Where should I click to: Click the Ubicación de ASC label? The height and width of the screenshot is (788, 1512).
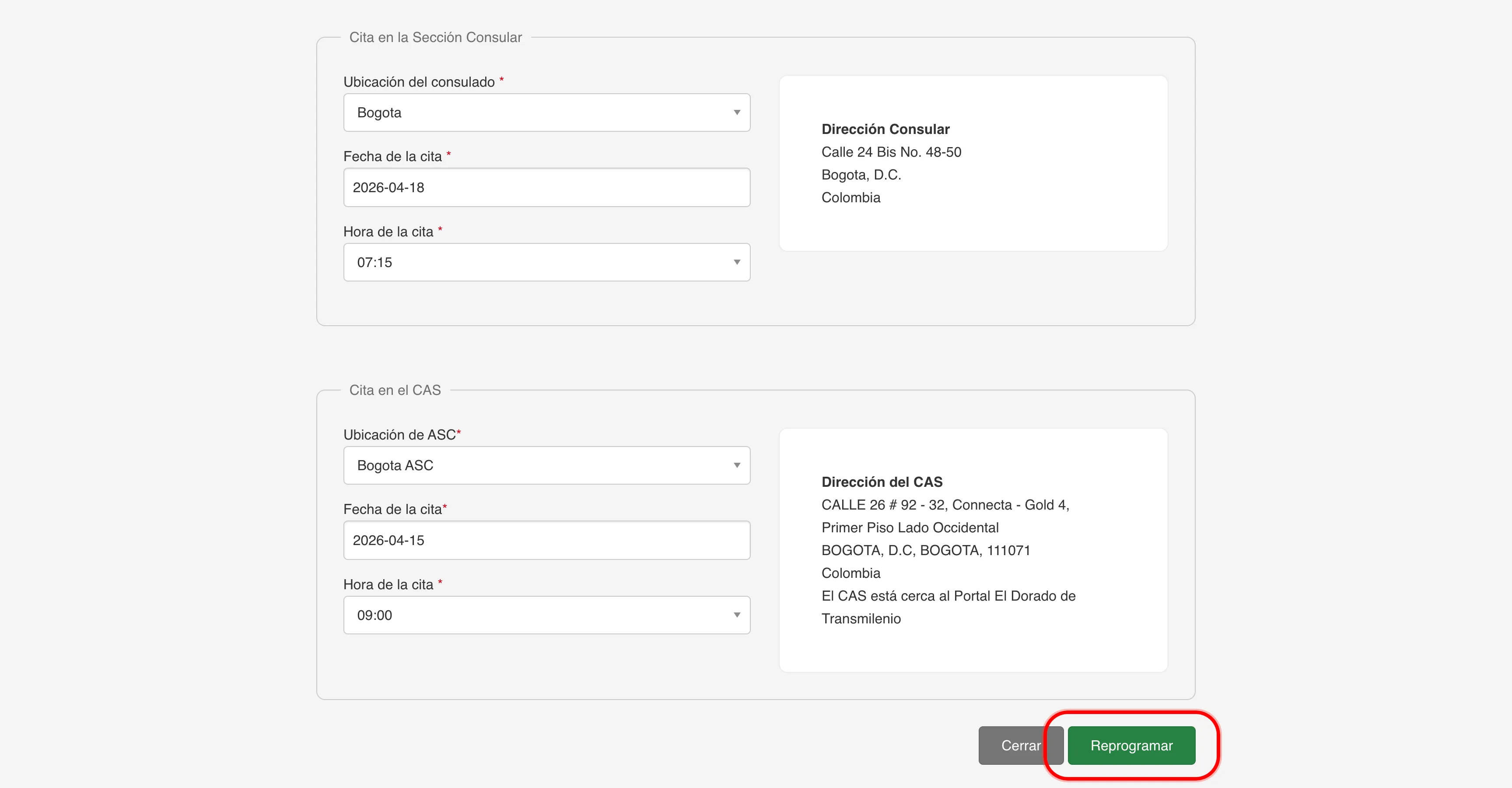[x=399, y=435]
